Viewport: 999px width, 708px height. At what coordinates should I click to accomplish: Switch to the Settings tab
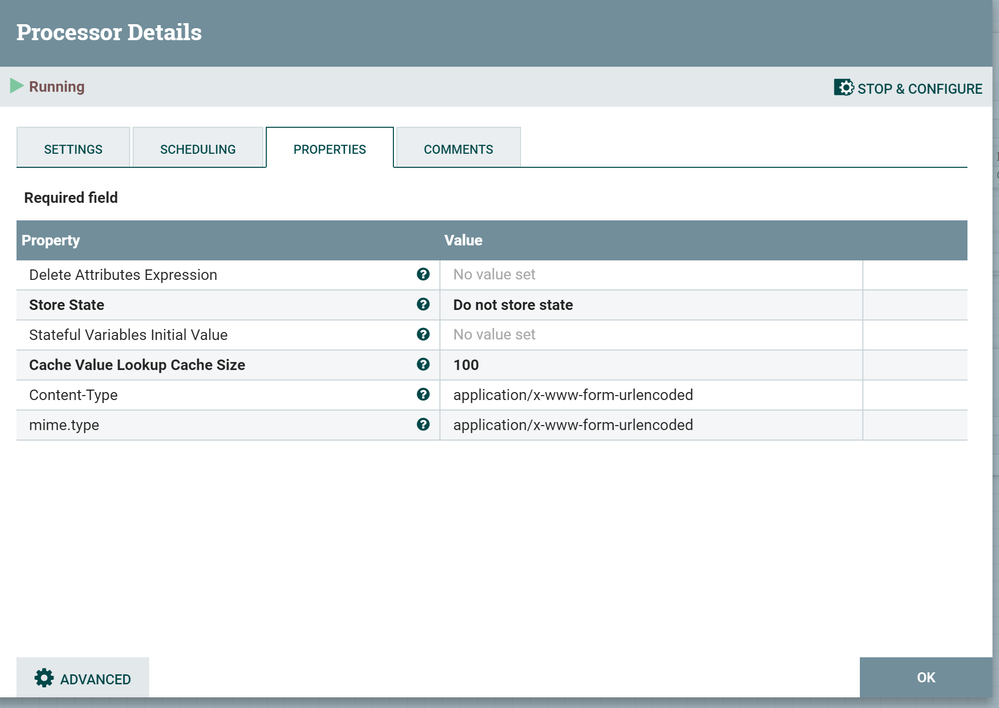click(73, 148)
